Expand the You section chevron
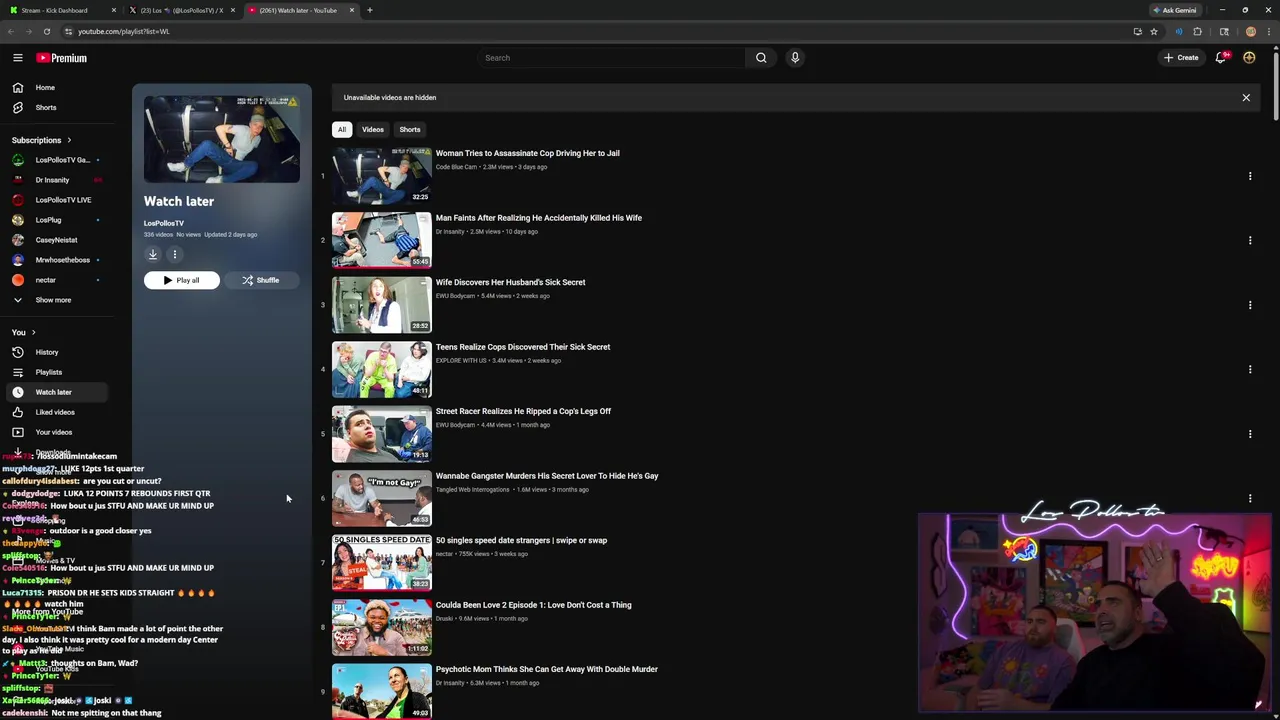 [33, 332]
